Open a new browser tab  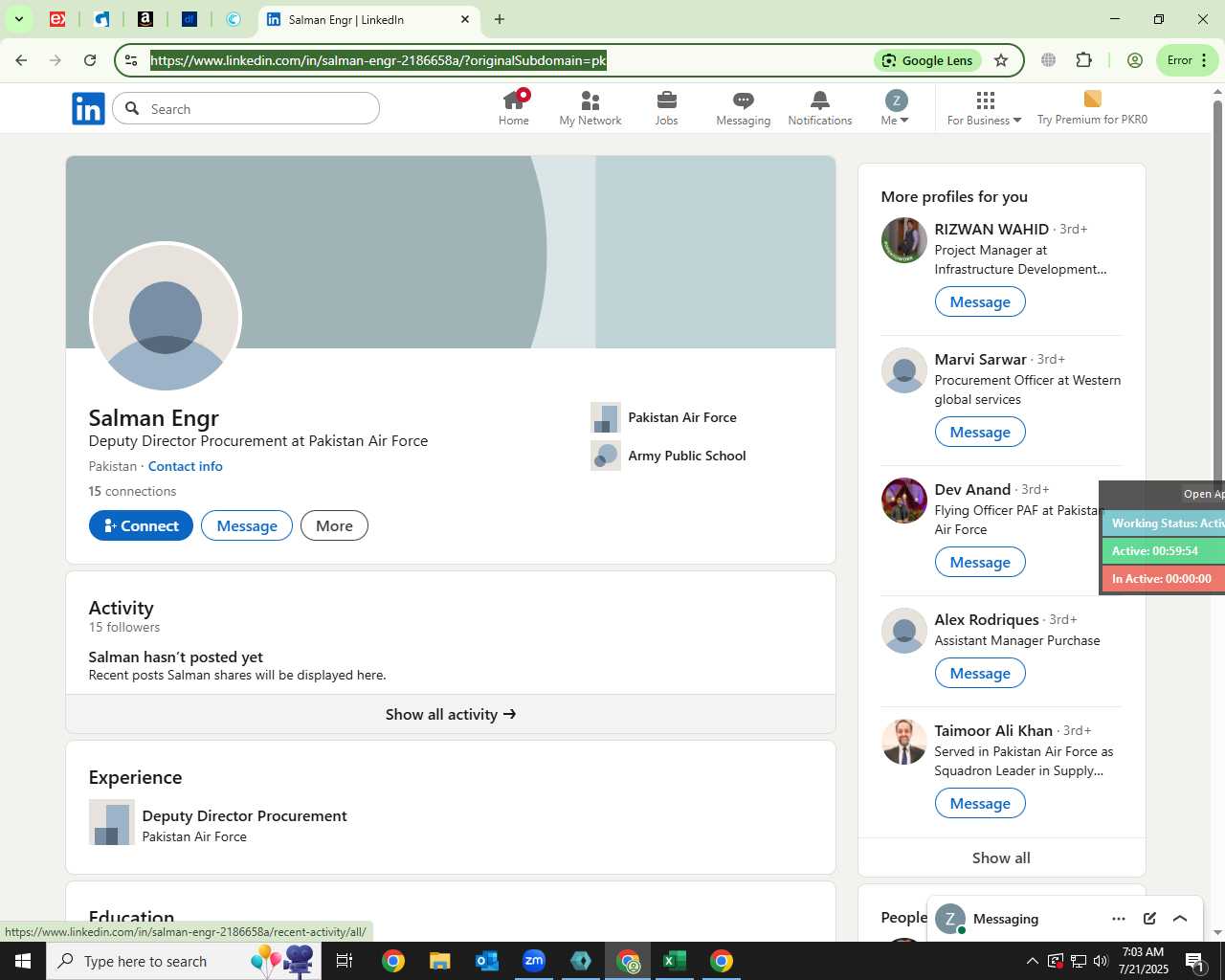click(x=499, y=19)
